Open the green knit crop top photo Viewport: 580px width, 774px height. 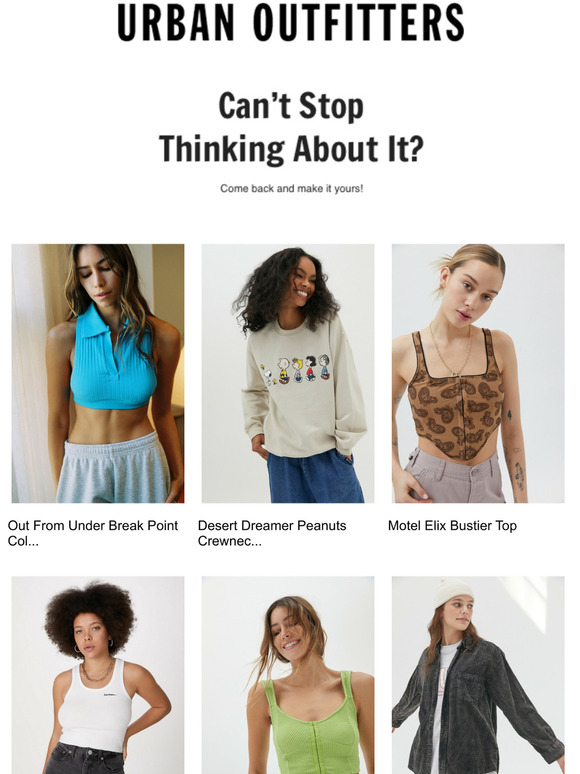pyautogui.click(x=288, y=675)
